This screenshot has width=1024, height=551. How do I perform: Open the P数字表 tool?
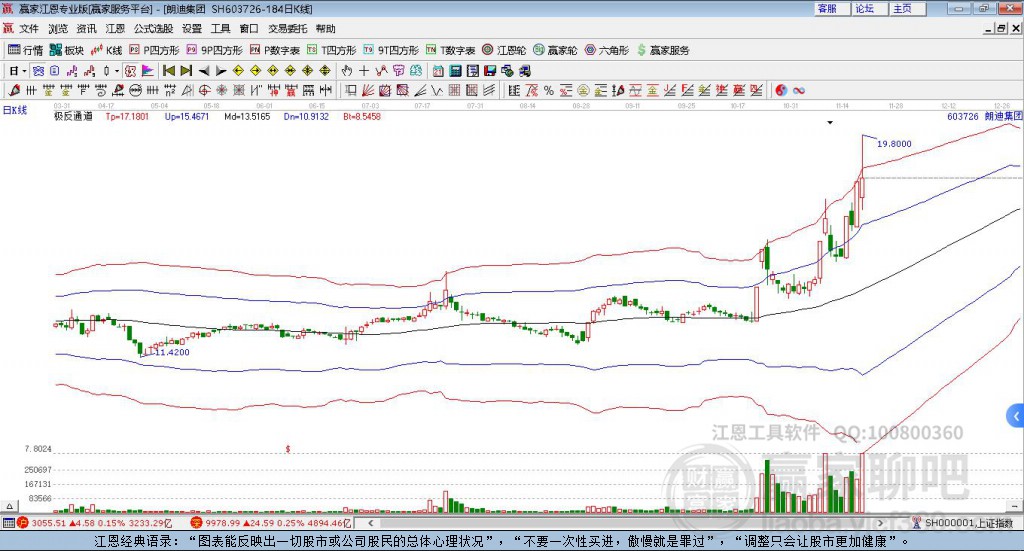pyautogui.click(x=274, y=50)
